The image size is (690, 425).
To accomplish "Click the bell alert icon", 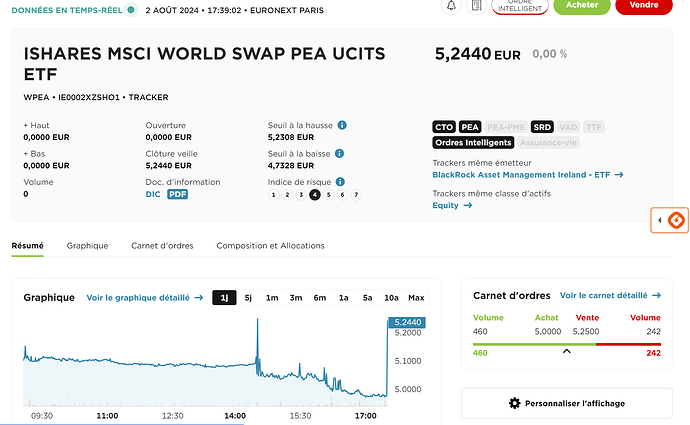I will pos(451,6).
